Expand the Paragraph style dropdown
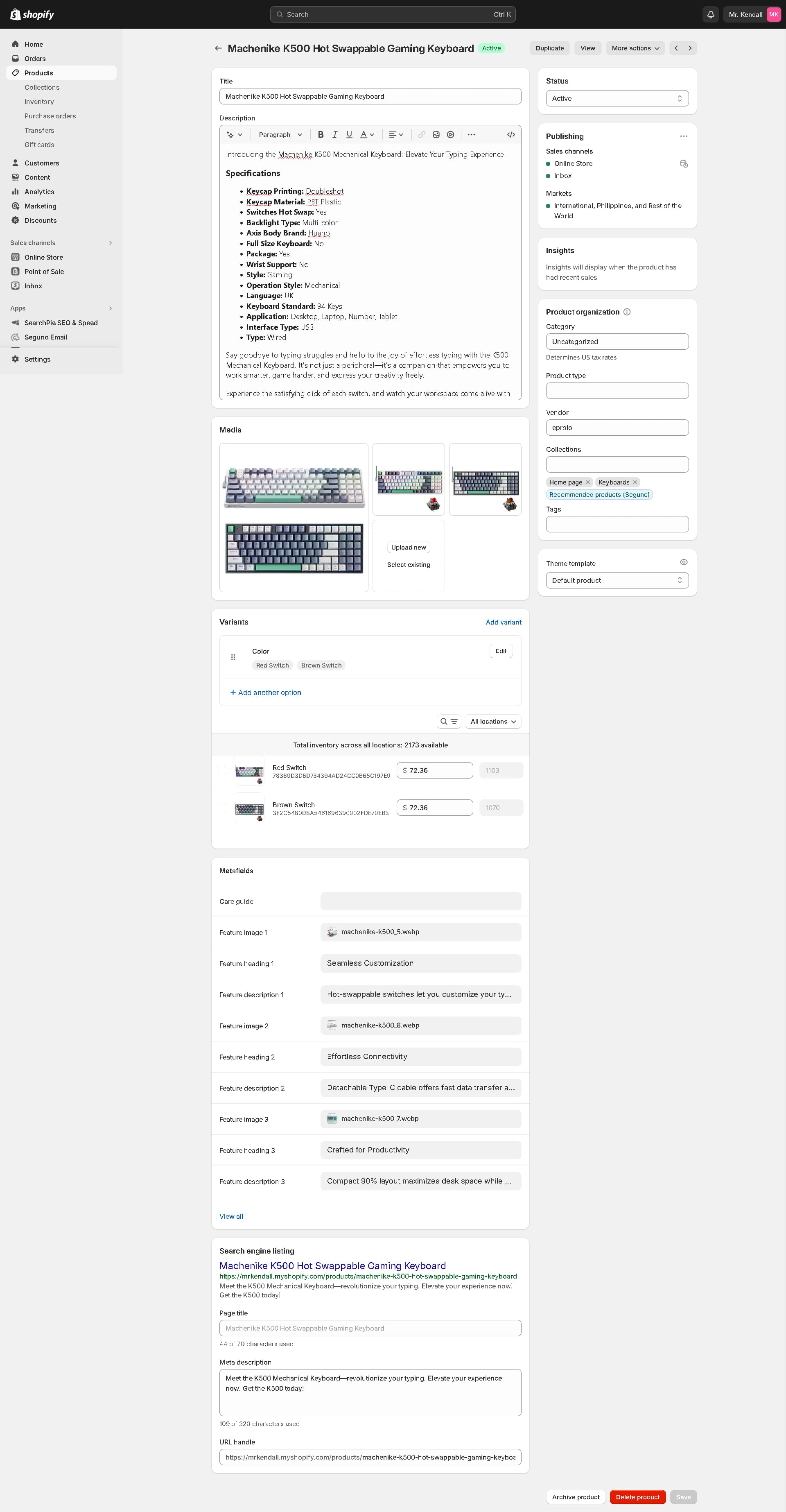Screen dimensions: 786x1512 point(280,134)
